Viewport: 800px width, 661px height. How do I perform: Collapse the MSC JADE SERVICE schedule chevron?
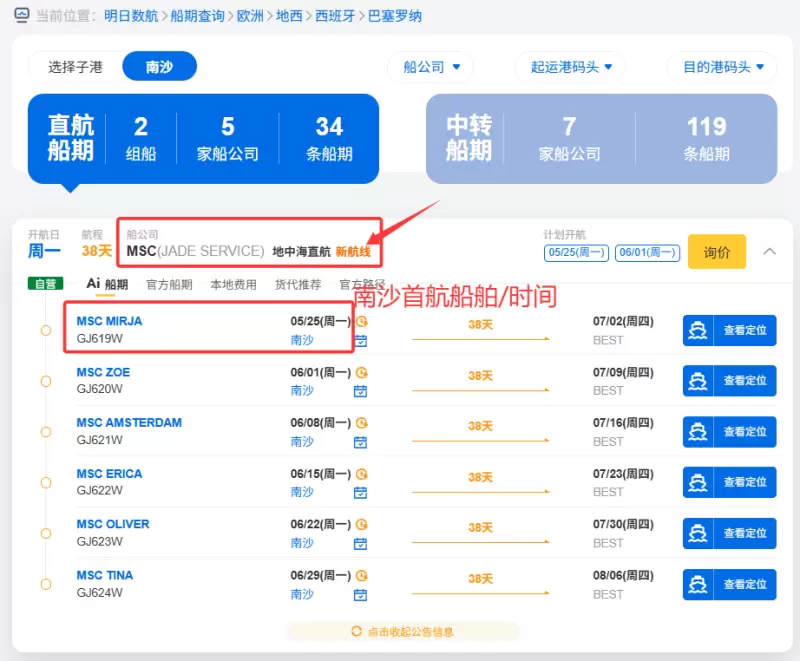pyautogui.click(x=769, y=251)
